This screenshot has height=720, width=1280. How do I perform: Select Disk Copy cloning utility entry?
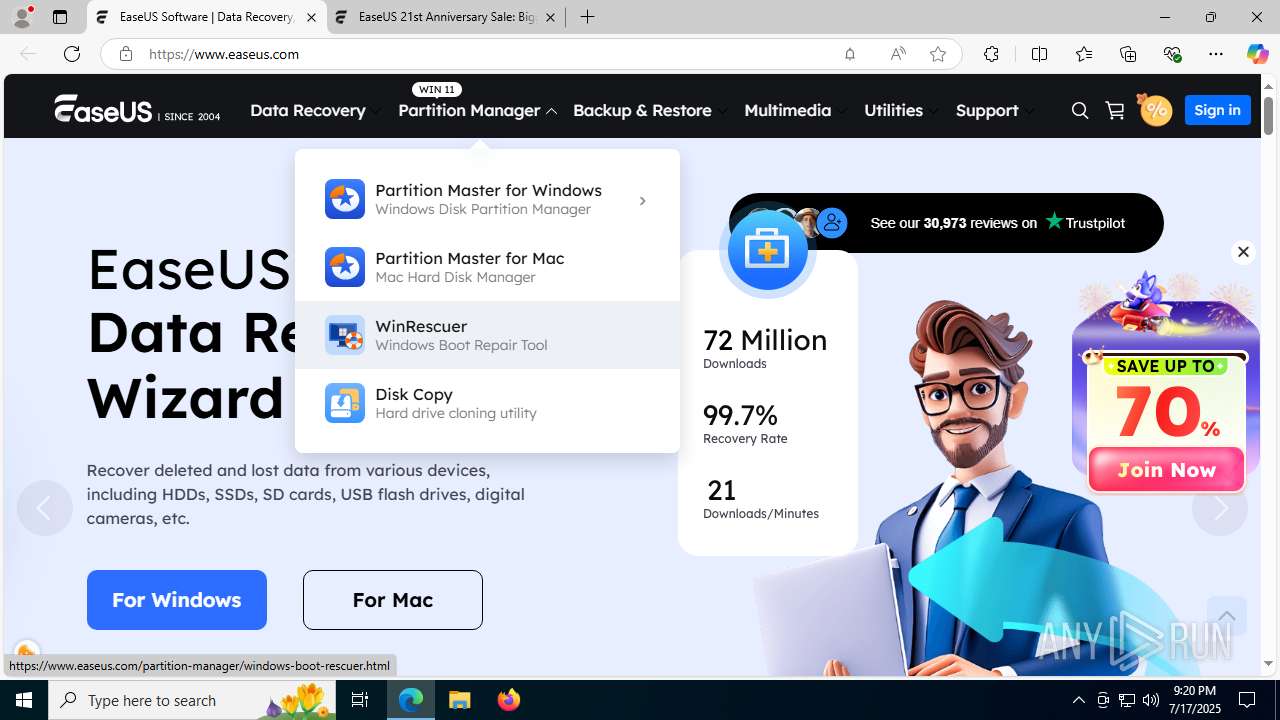(487, 403)
